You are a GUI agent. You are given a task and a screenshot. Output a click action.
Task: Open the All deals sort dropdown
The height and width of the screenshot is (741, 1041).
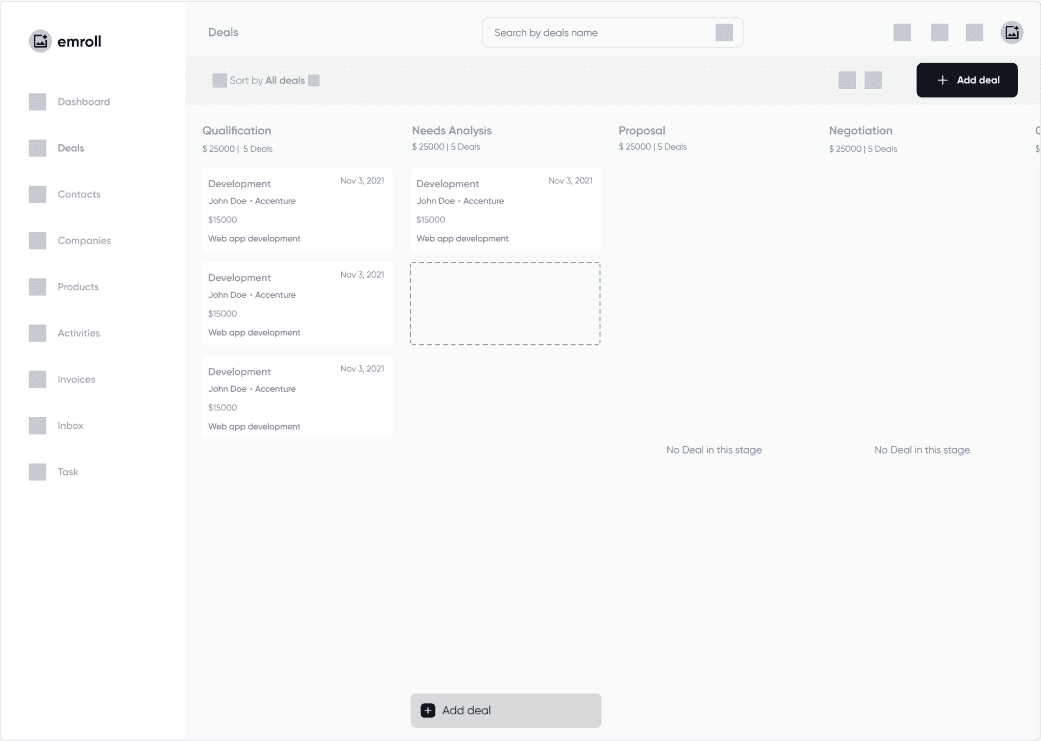[x=283, y=80]
